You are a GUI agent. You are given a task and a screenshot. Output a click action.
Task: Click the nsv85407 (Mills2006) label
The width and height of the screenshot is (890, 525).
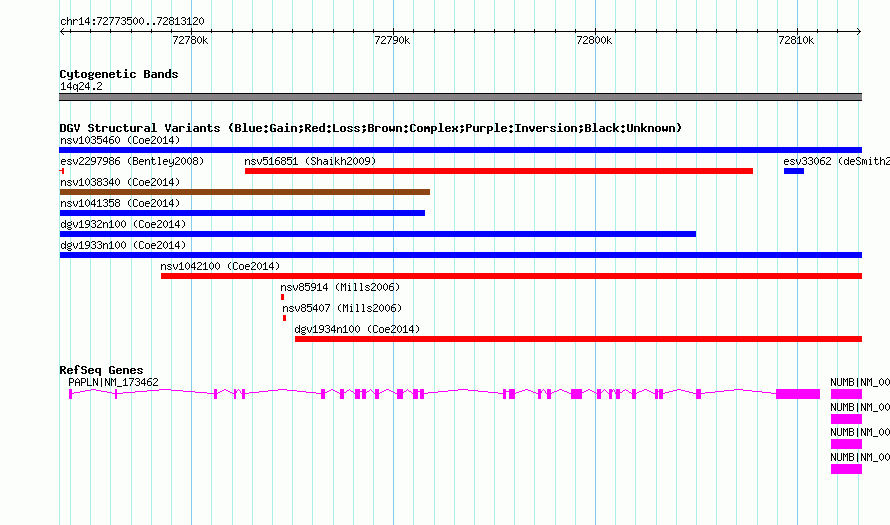[x=342, y=308]
